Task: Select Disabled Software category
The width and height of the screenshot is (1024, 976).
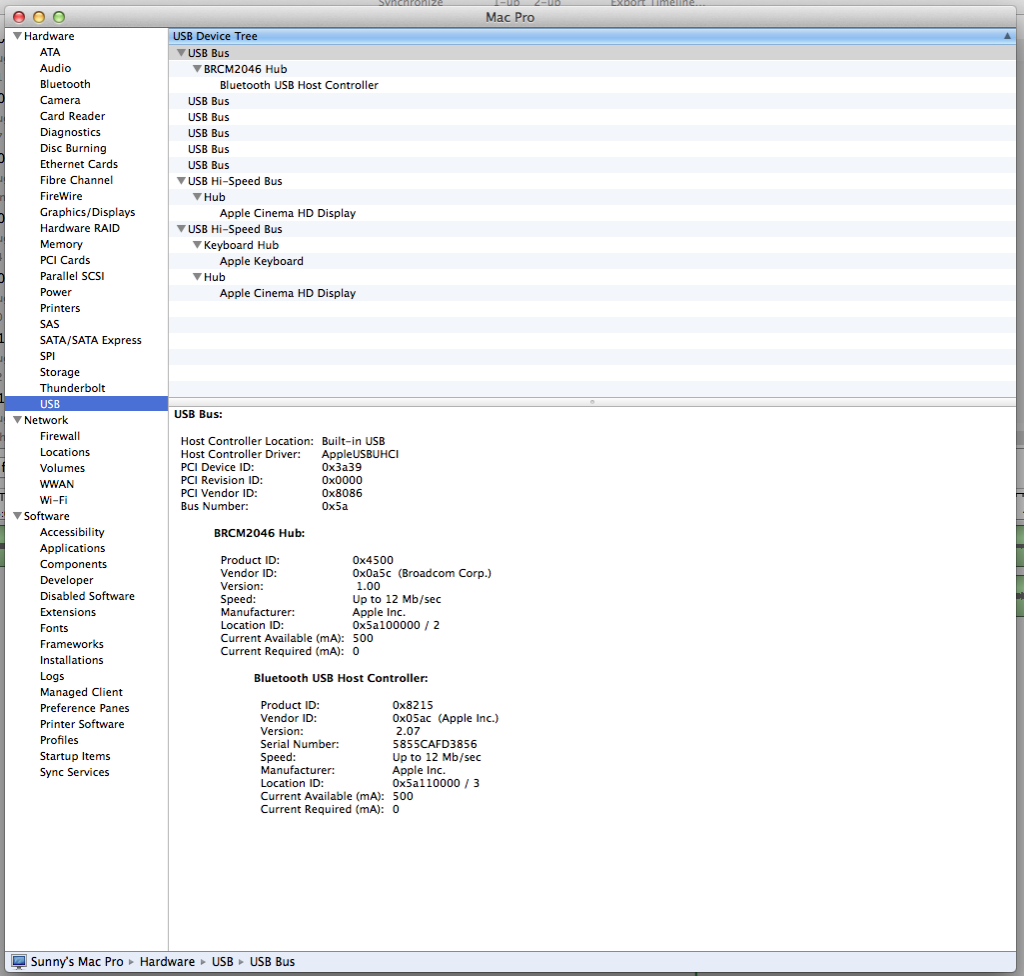Action: 88,596
